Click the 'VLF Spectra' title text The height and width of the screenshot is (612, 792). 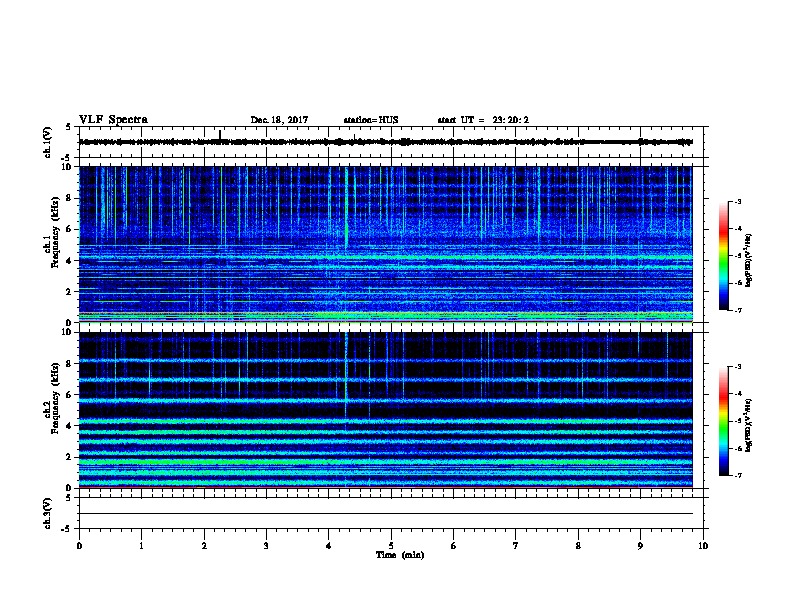114,120
